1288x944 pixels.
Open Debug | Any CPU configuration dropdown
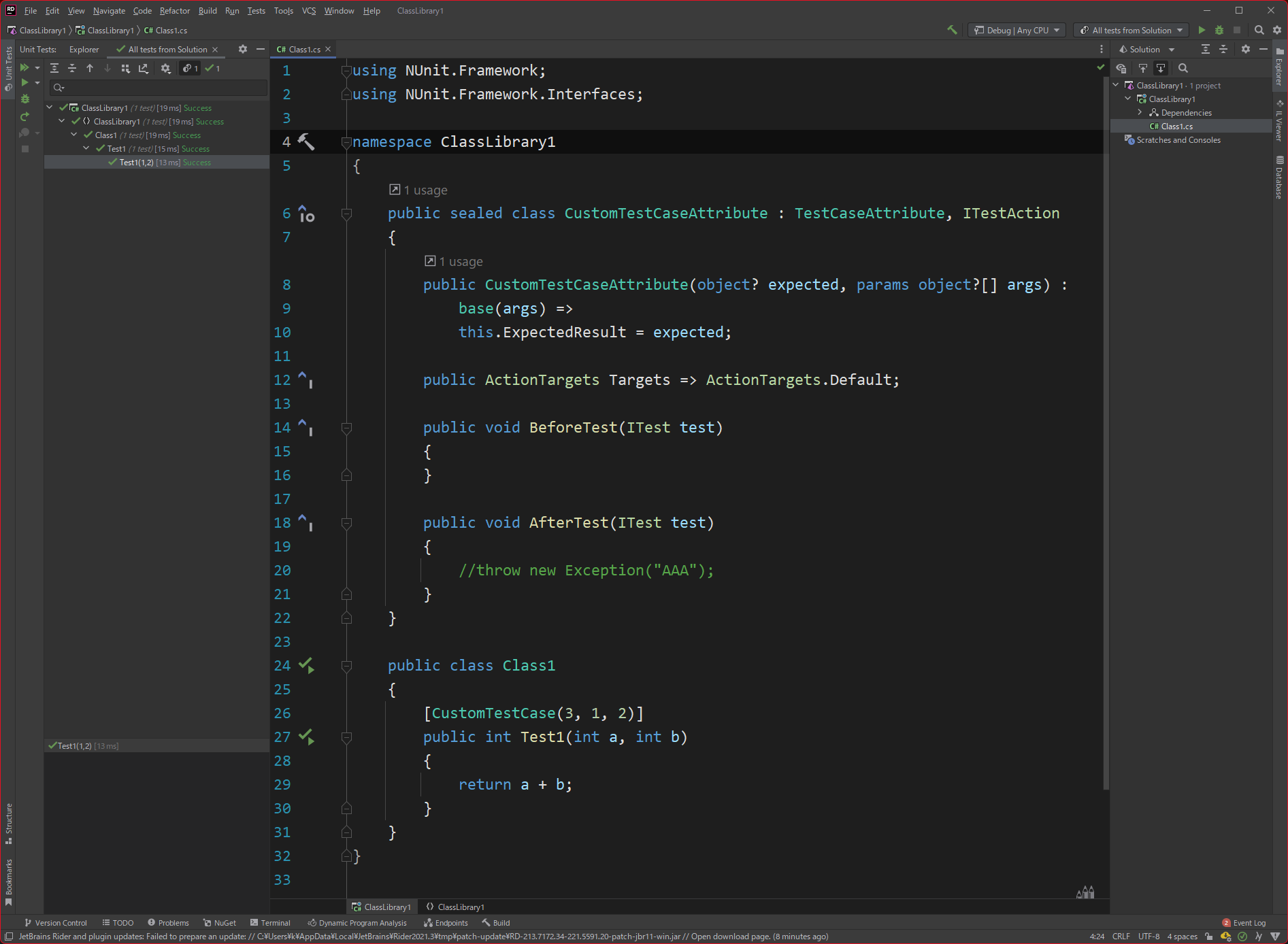(1017, 30)
